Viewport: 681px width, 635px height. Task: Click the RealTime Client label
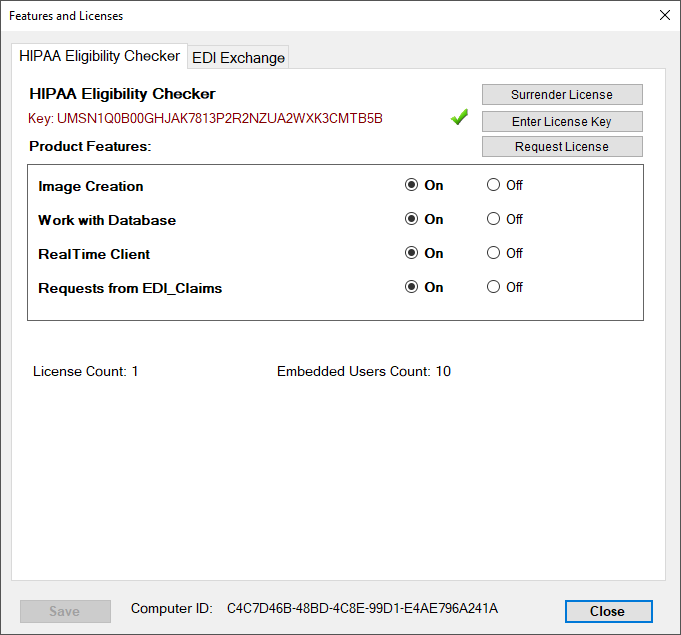(94, 254)
